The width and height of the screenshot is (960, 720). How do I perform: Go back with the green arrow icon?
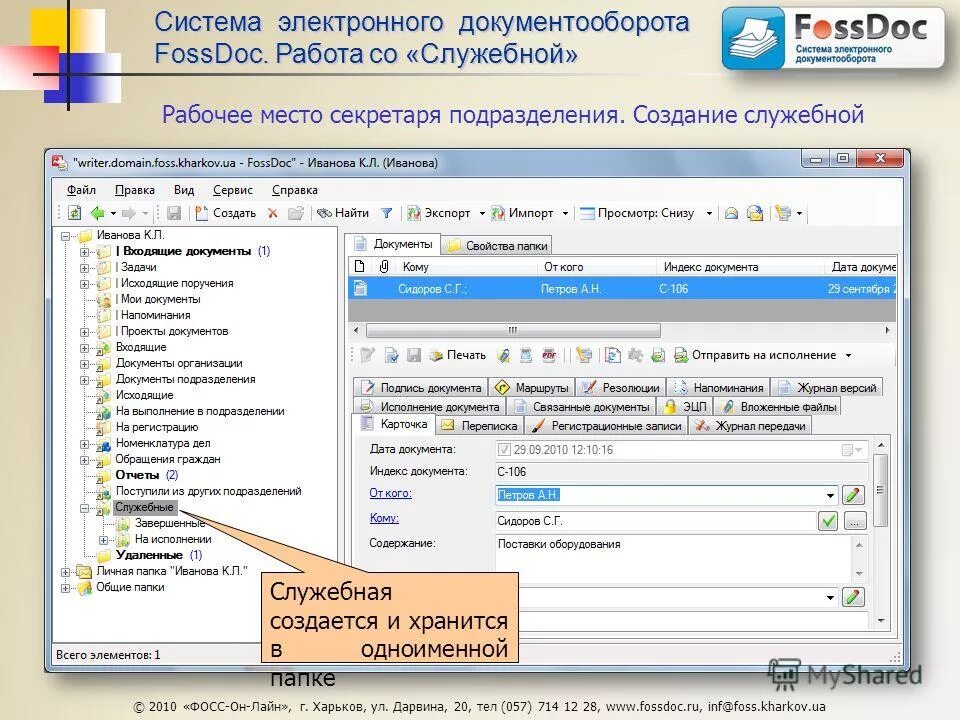[x=98, y=213]
